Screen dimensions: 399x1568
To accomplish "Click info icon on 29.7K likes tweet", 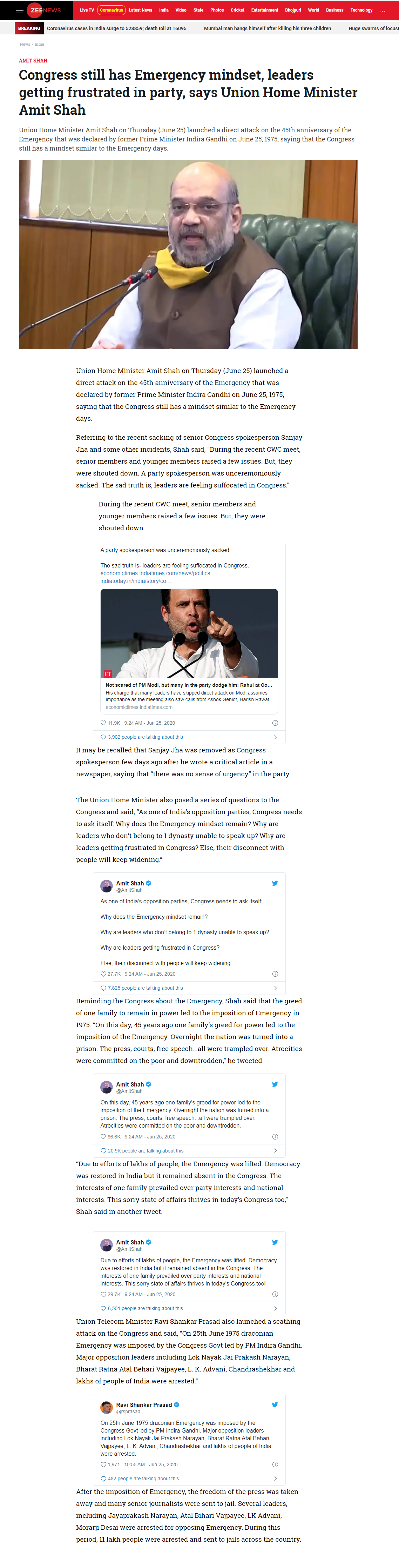I will 275,1294.
